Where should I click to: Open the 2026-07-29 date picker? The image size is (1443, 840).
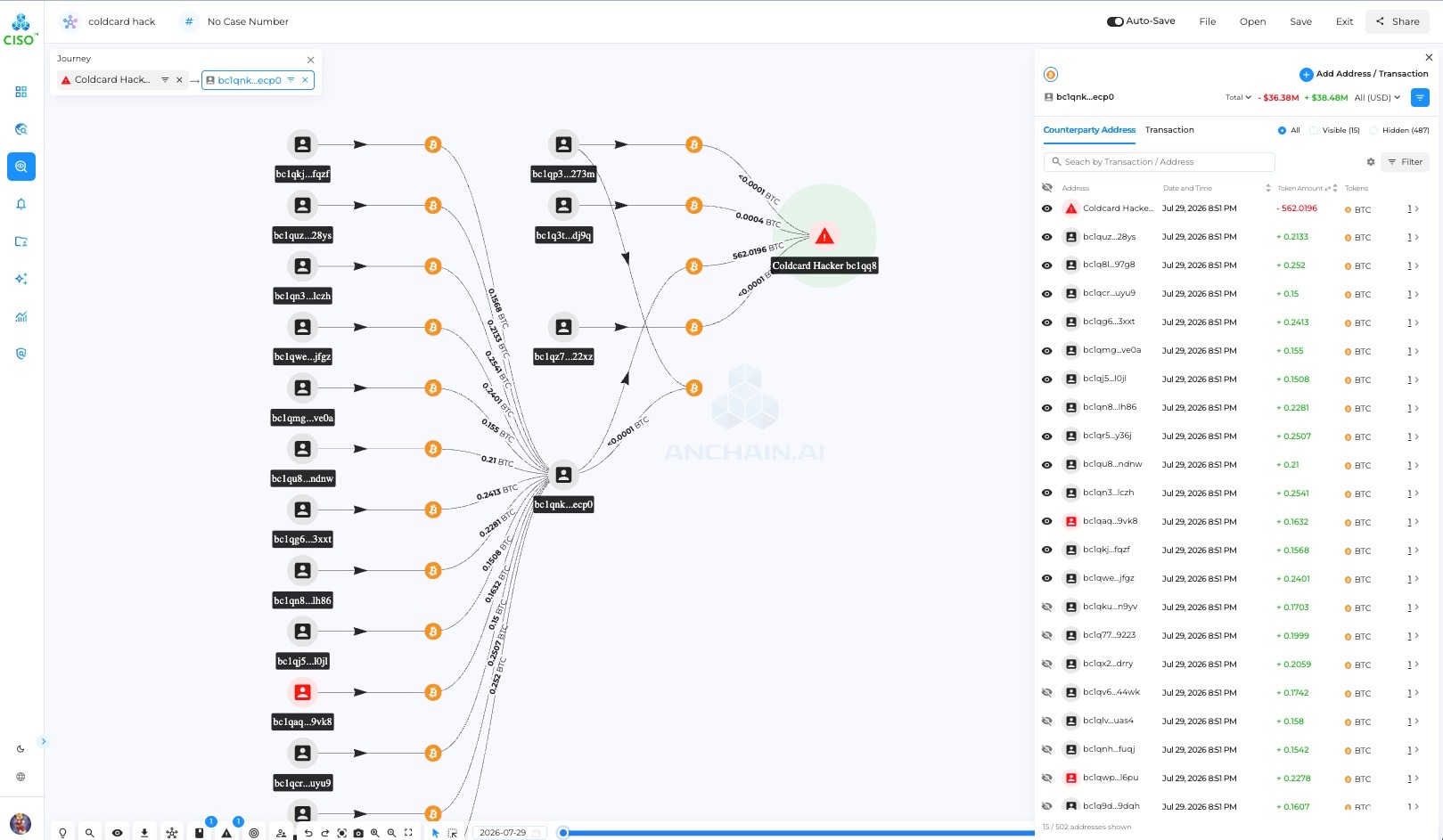click(510, 833)
